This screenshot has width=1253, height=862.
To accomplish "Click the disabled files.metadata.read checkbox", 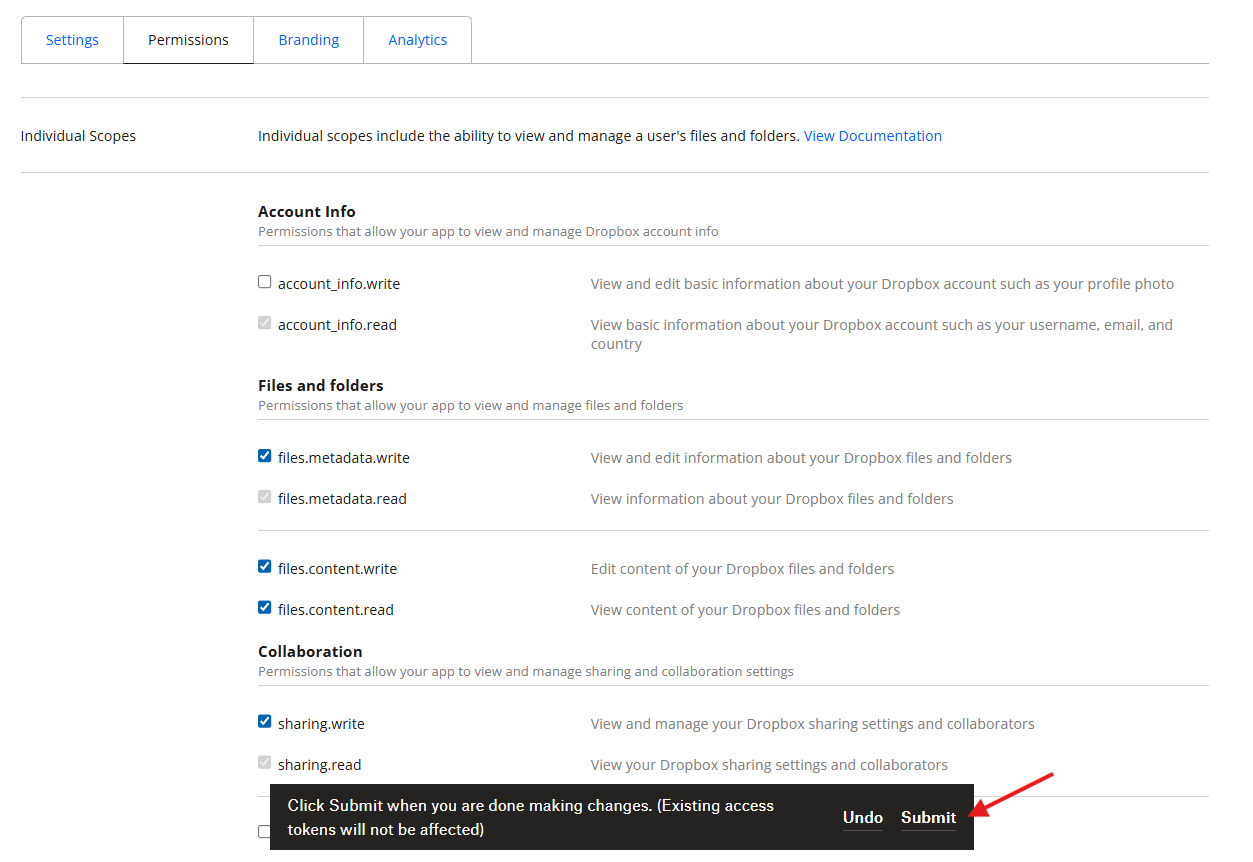I will 265,497.
